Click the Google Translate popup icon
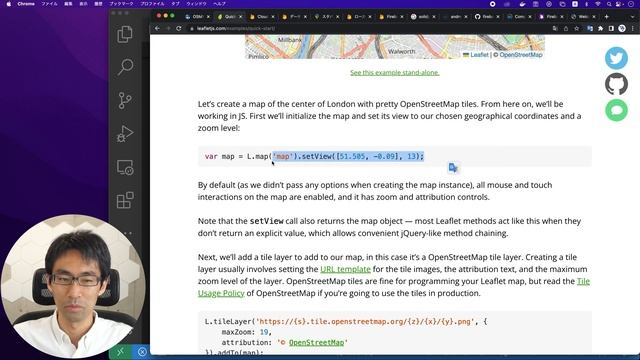Screen dimensions: 640x360 [x=453, y=167]
